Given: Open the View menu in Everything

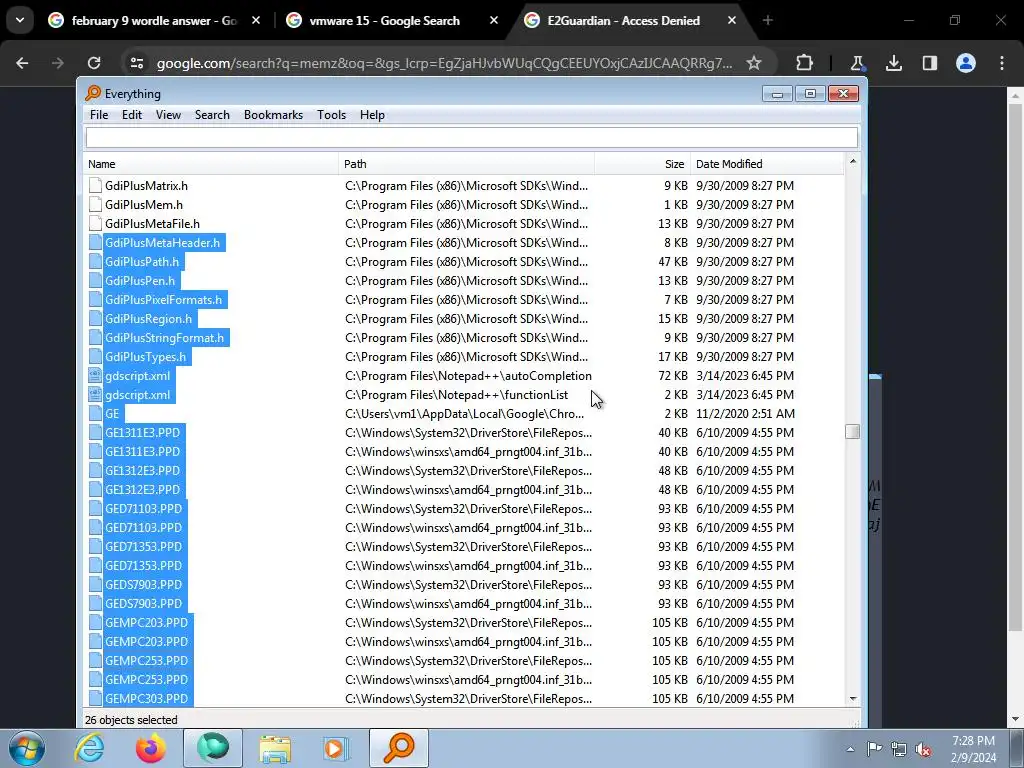Looking at the screenshot, I should point(168,115).
